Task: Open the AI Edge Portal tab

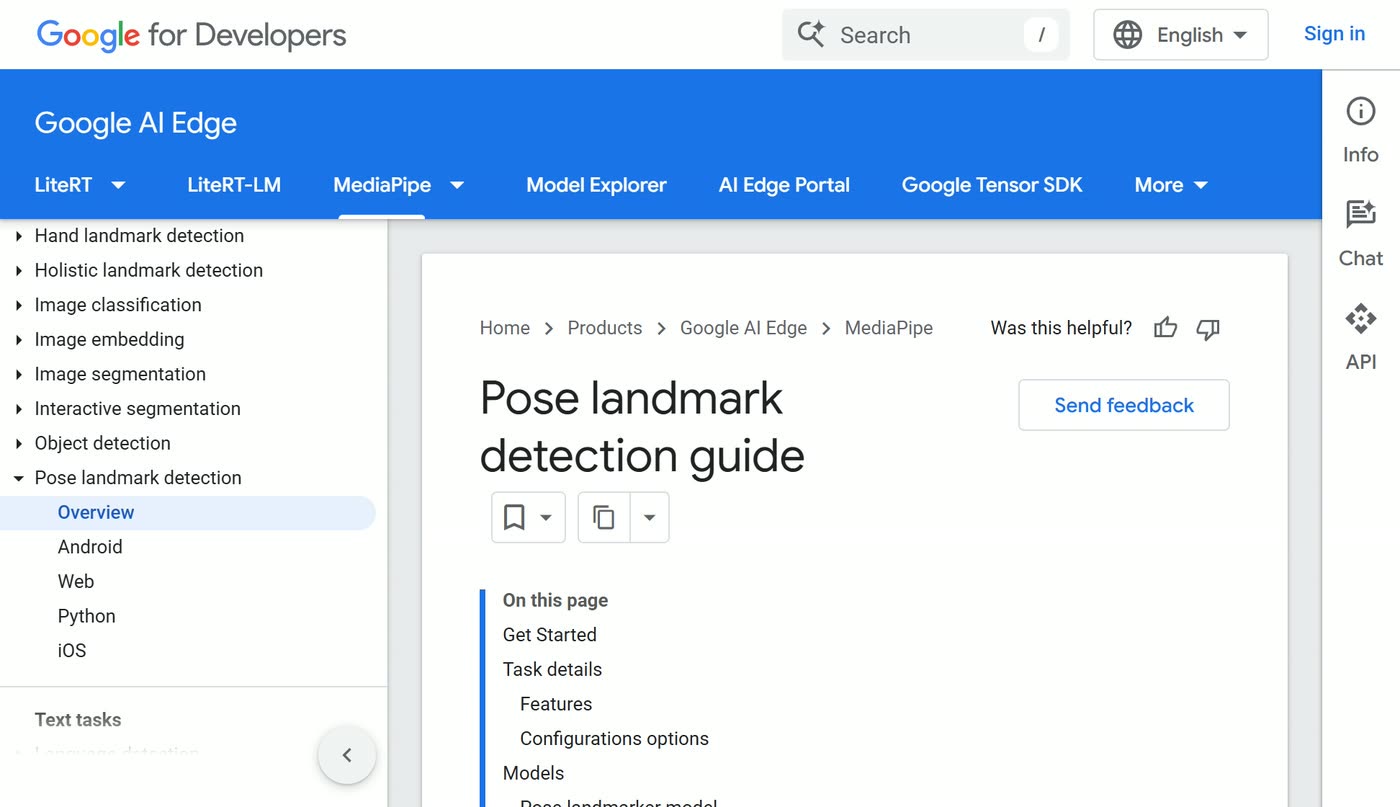Action: 784,185
